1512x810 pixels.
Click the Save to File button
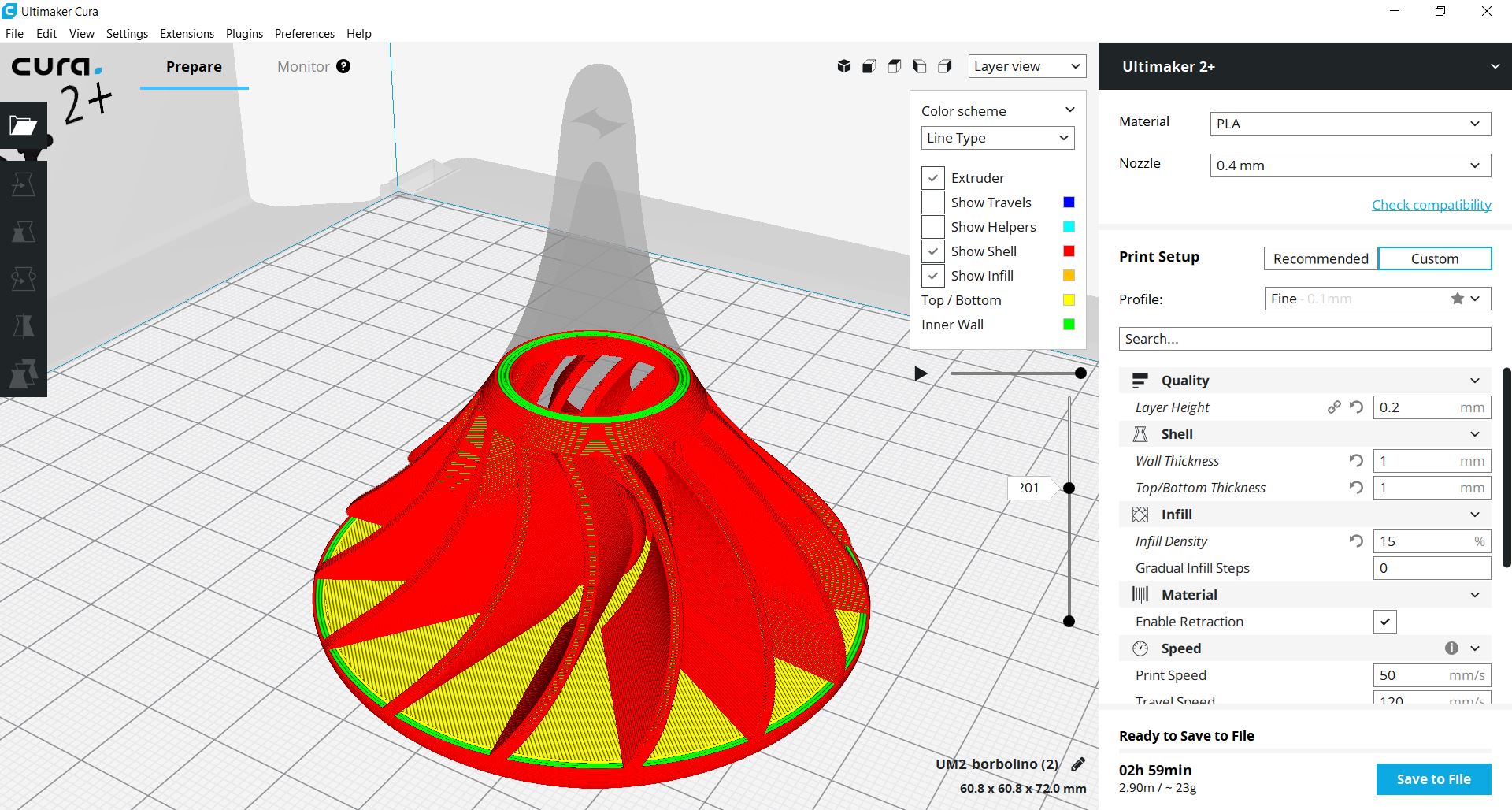coord(1434,779)
